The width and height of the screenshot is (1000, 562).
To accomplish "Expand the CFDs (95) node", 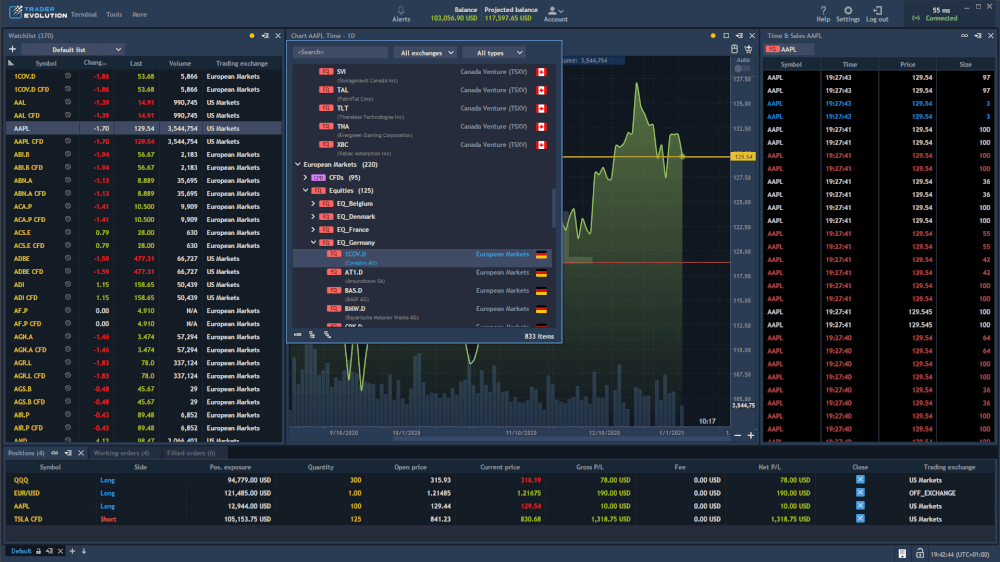I will click(305, 177).
